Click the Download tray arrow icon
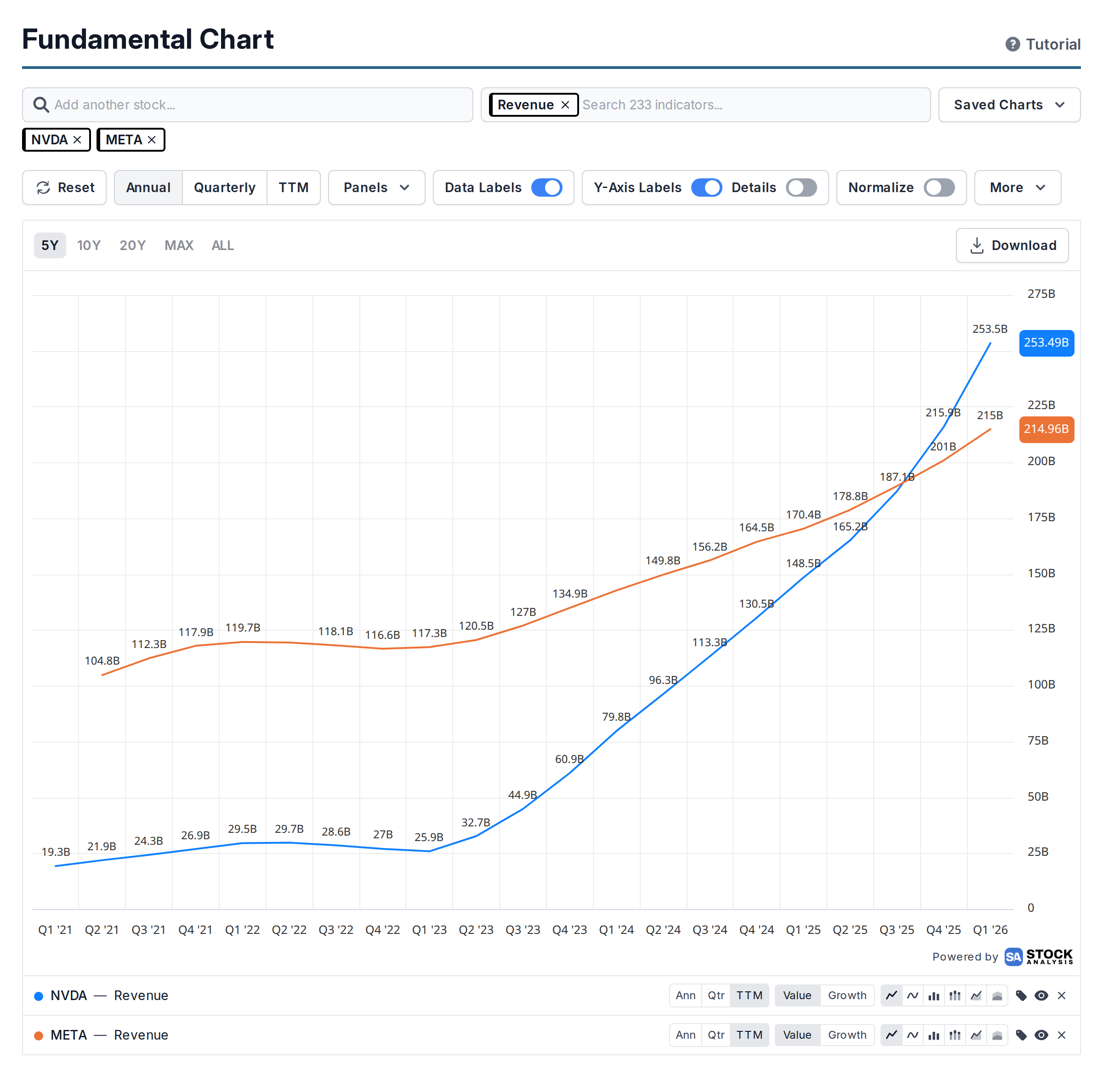The width and height of the screenshot is (1103, 1092). point(977,245)
